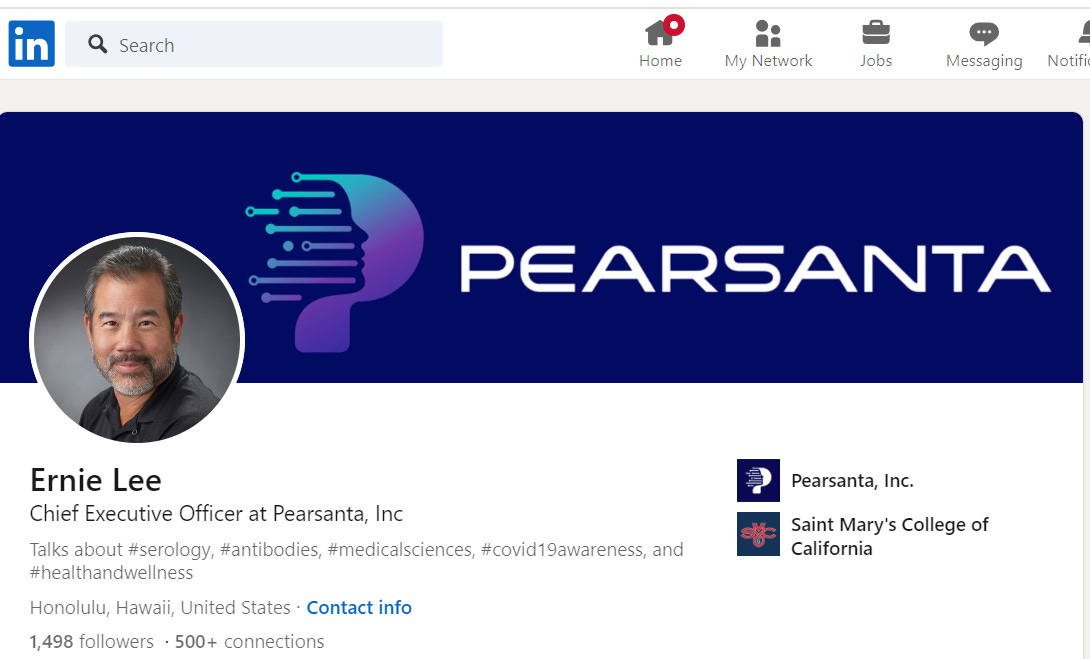The height and width of the screenshot is (659, 1090).
Task: Click the 1,498 followers text
Action: click(92, 641)
